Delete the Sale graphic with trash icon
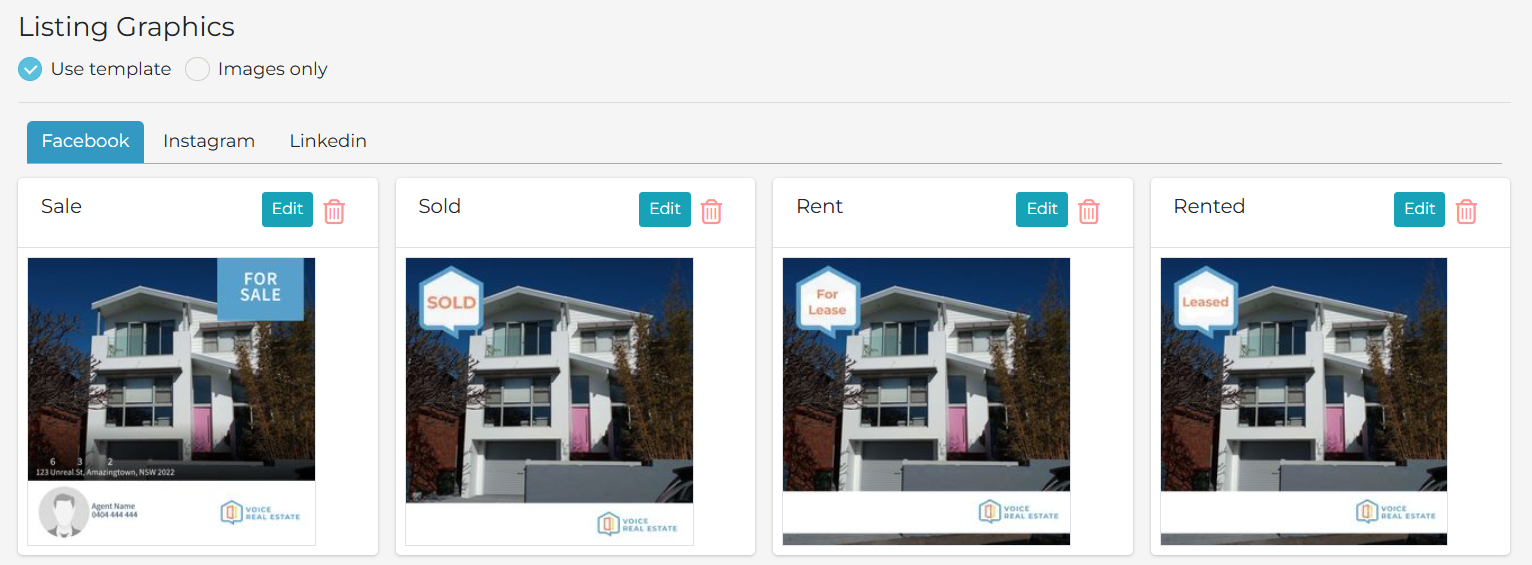 coord(334,211)
